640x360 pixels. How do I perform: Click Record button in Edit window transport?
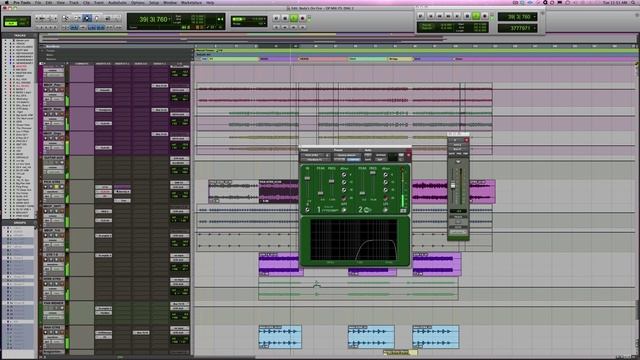(302, 18)
